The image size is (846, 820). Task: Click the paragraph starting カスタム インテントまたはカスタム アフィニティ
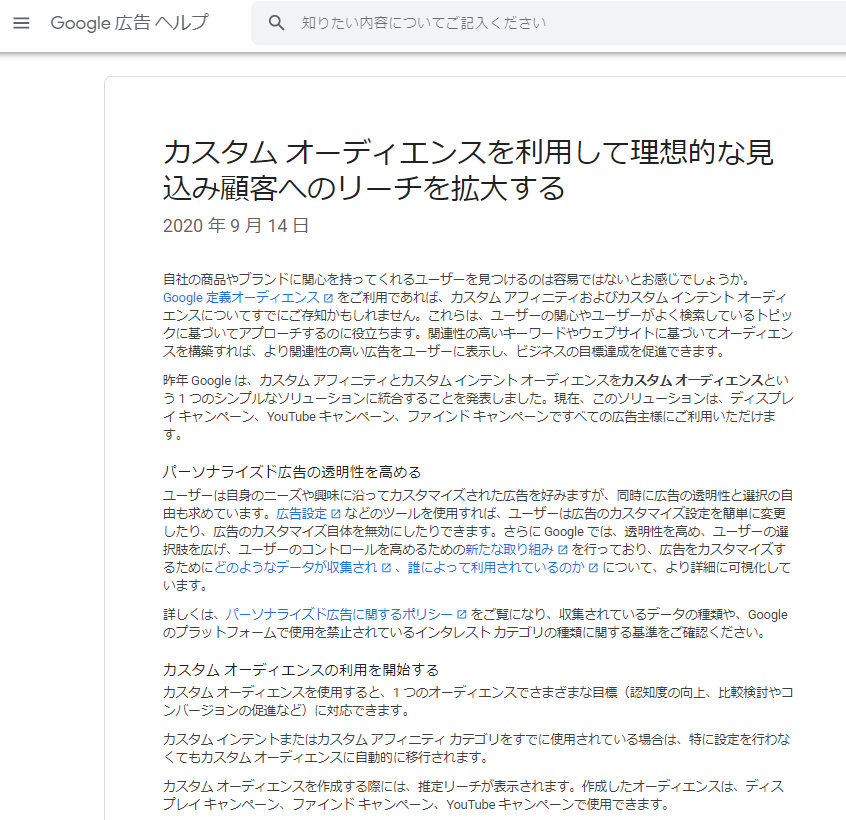point(476,748)
